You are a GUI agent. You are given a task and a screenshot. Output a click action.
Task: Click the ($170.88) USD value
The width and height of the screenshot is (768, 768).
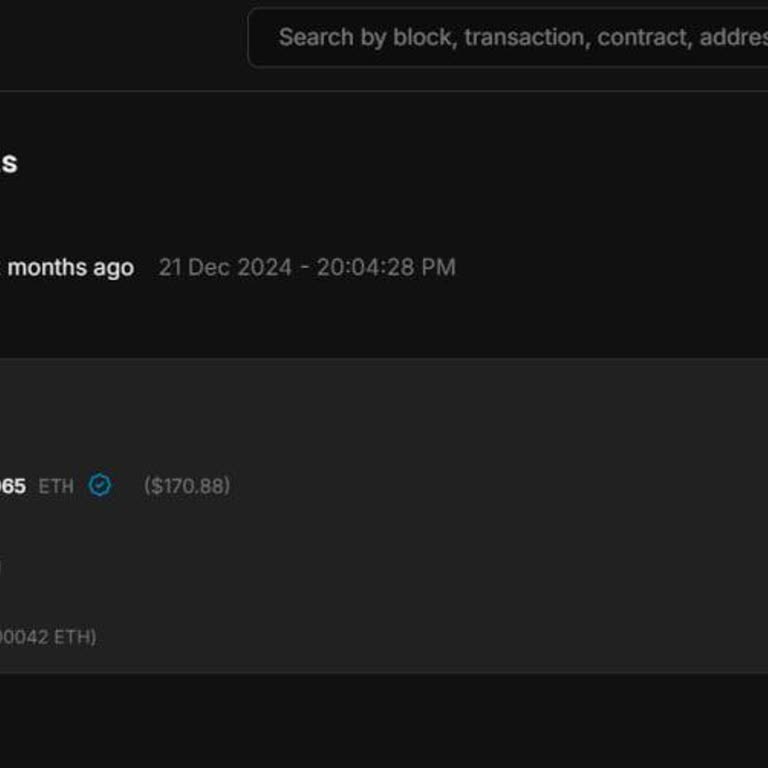point(187,486)
